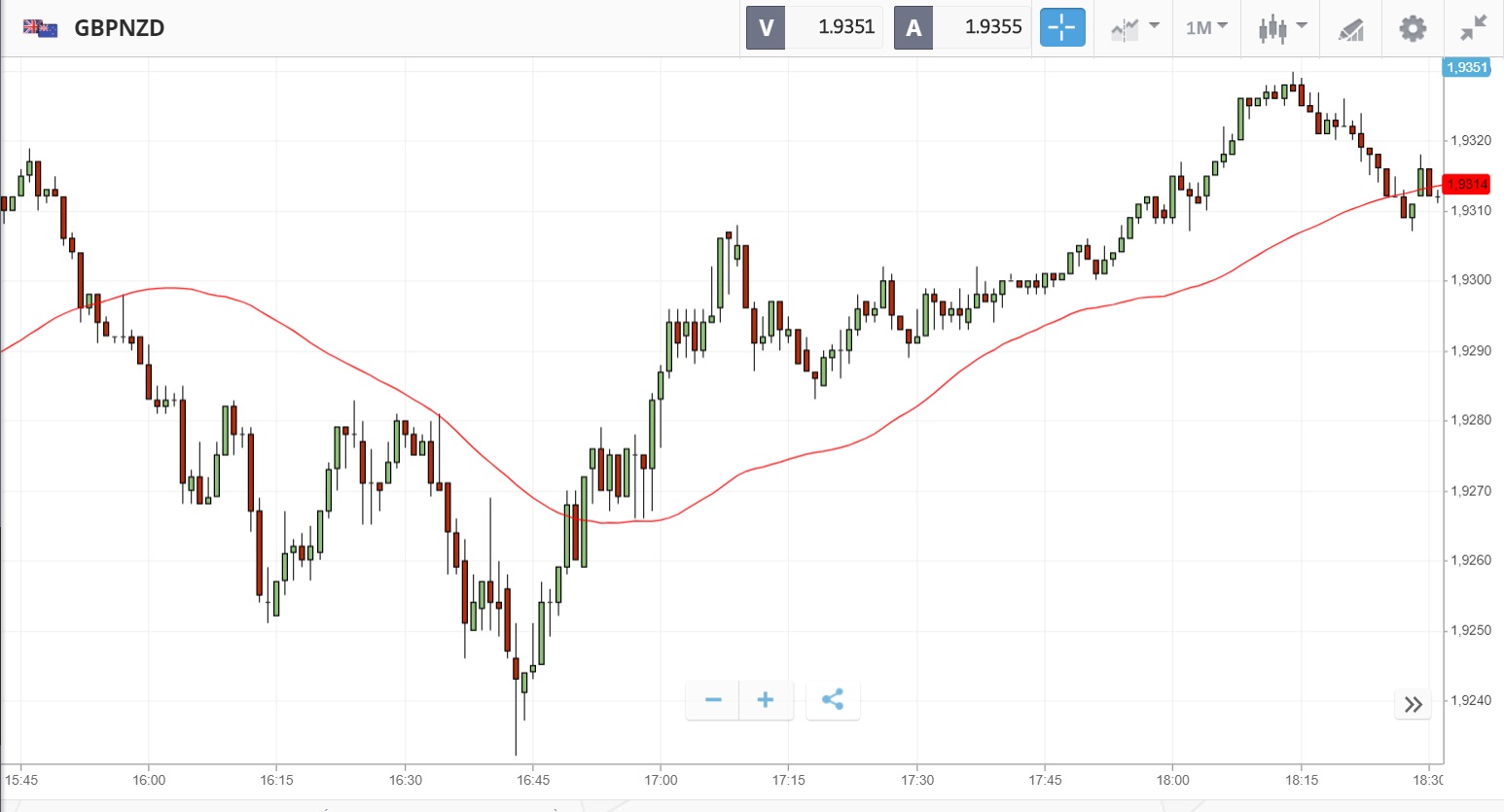Zoom in chart with plus button
The width and height of the screenshot is (1504, 812).
(766, 700)
